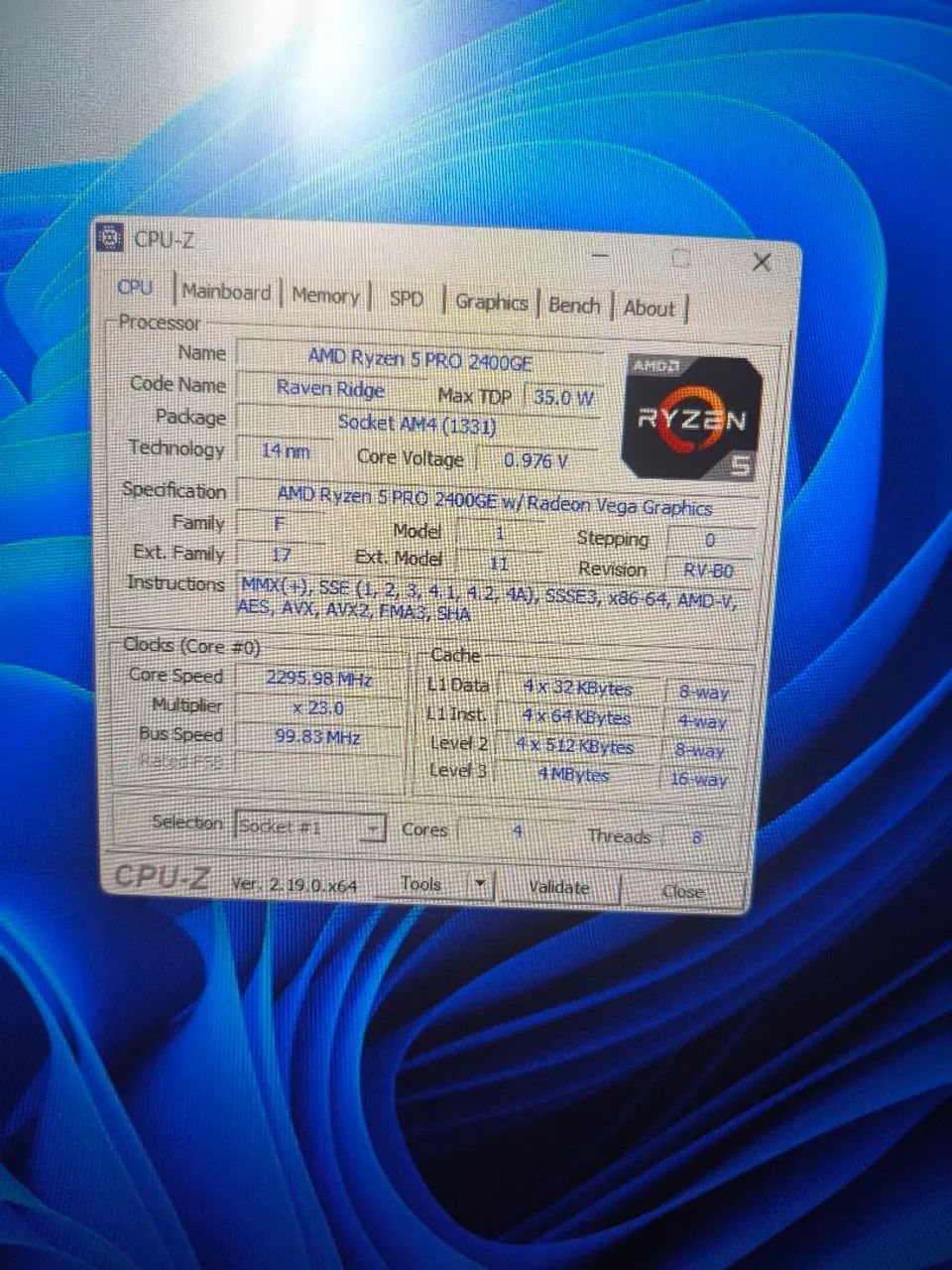The image size is (952, 1270).
Task: Click the Stepping value 0
Action: [710, 541]
